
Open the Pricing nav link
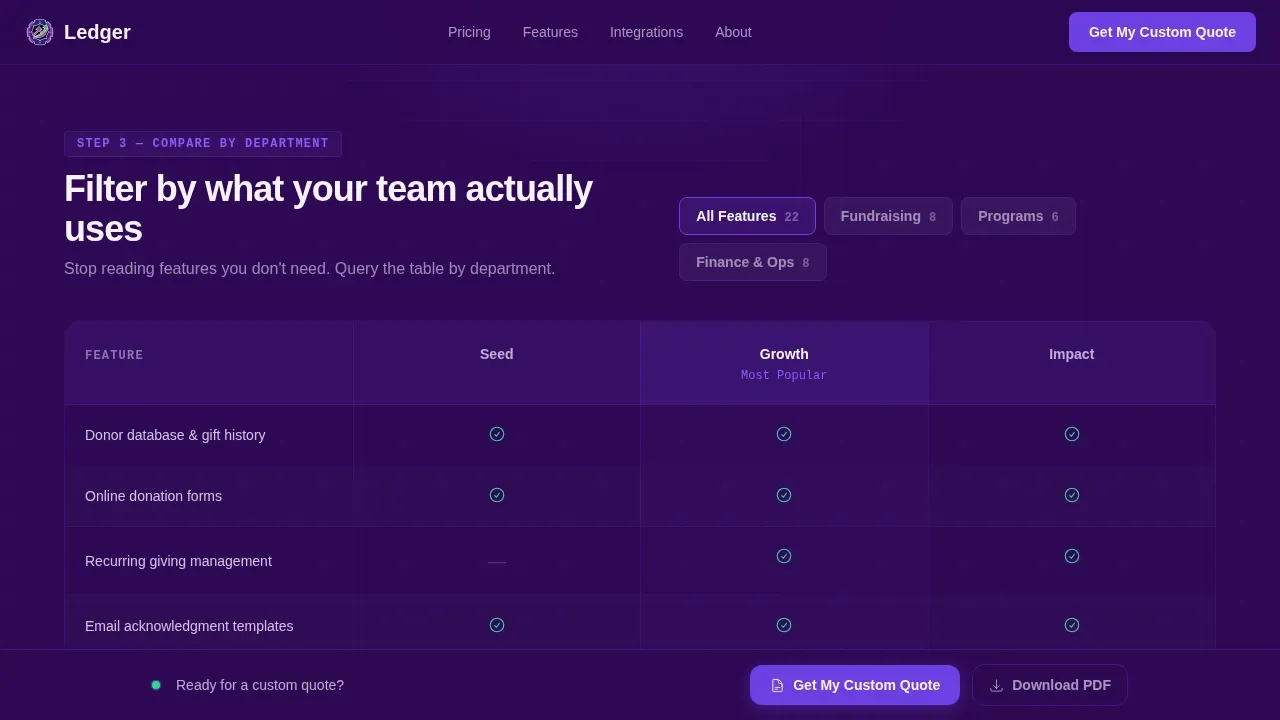[469, 32]
